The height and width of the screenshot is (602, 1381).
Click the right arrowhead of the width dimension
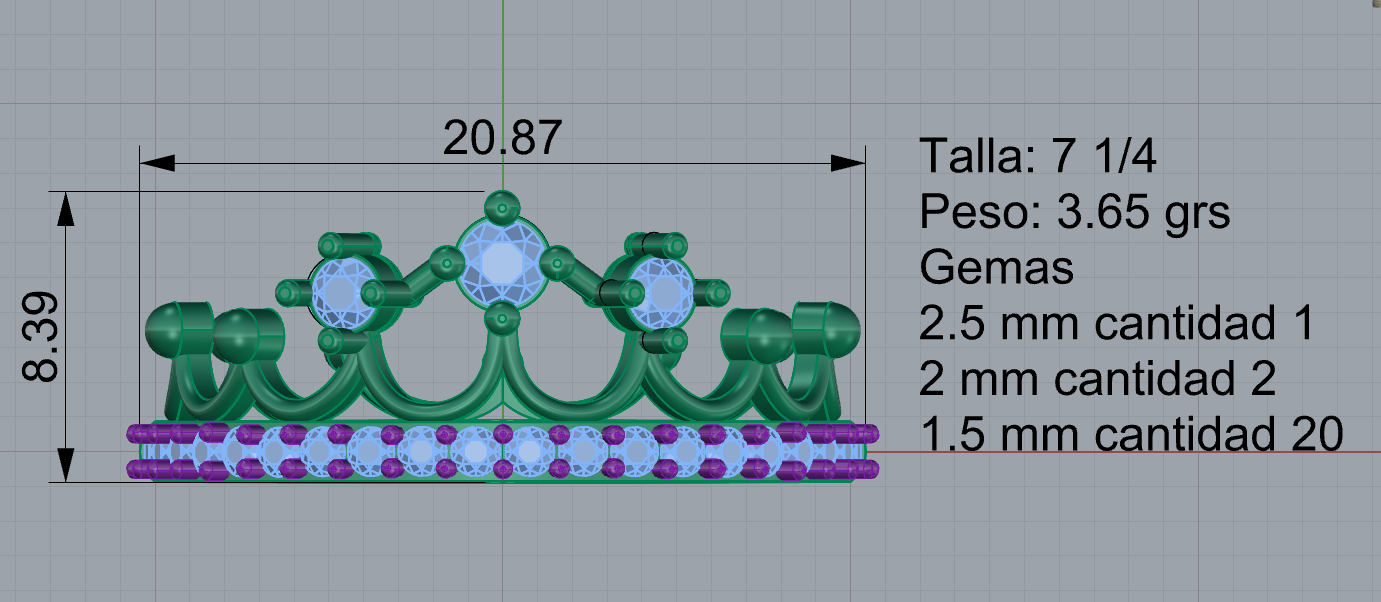[848, 162]
